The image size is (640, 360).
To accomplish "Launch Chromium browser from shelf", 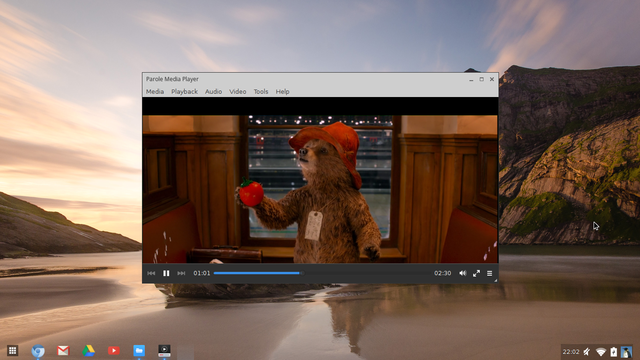I will pyautogui.click(x=38, y=351).
